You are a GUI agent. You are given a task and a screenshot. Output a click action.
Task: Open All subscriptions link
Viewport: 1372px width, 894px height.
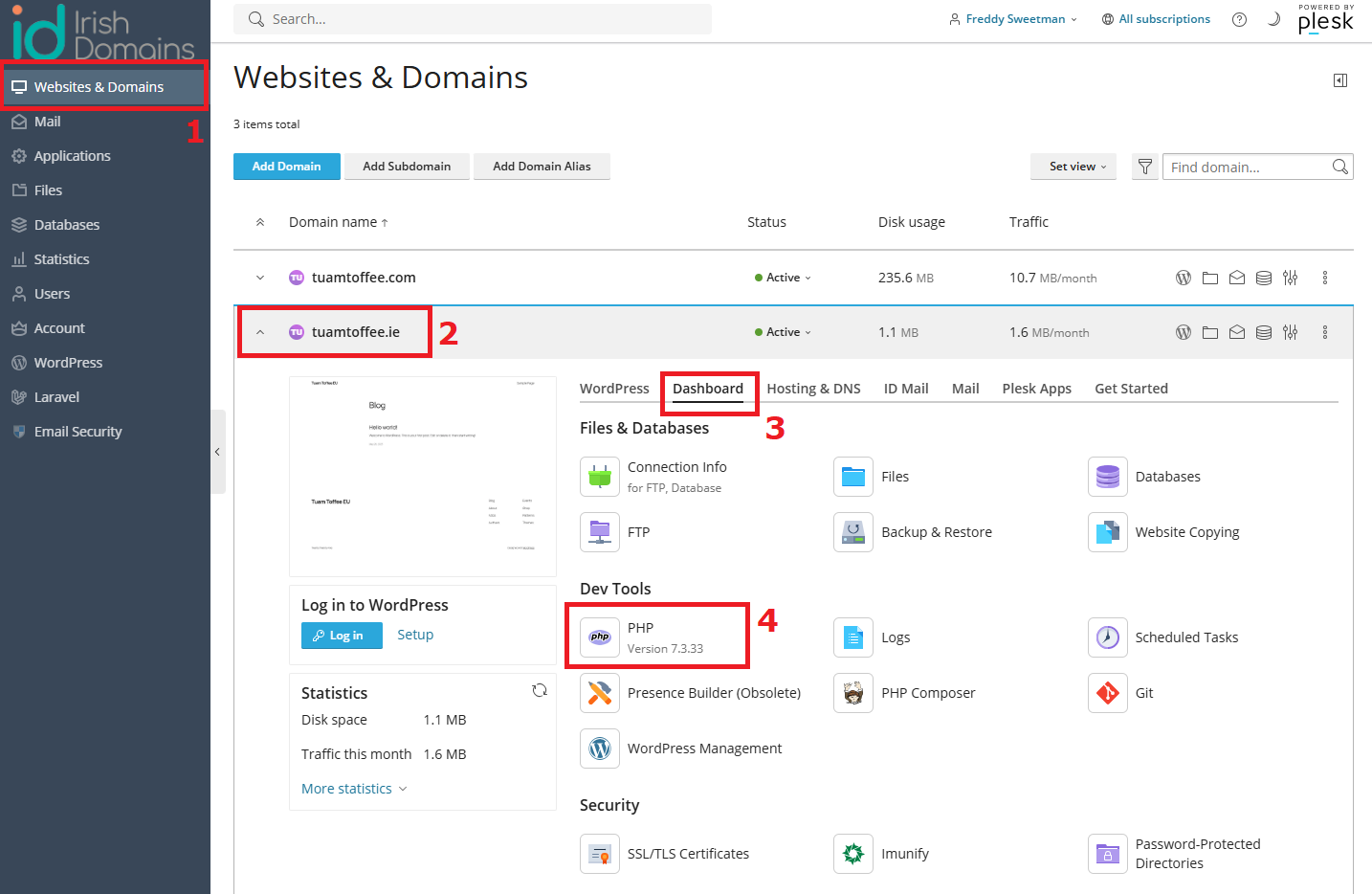click(1156, 19)
